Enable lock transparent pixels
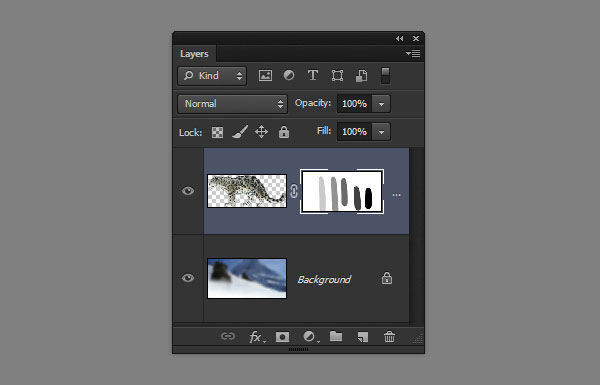The width and height of the screenshot is (600, 385). coord(217,132)
